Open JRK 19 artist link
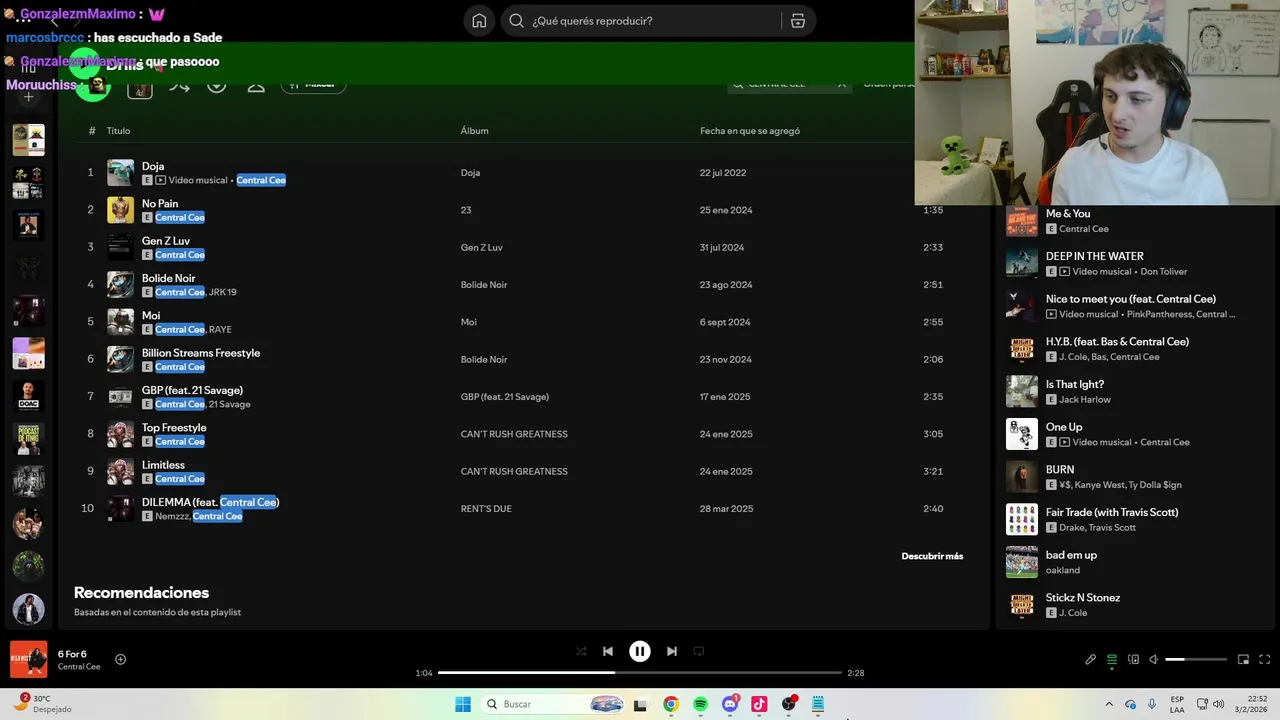The height and width of the screenshot is (720, 1280). coord(223,292)
